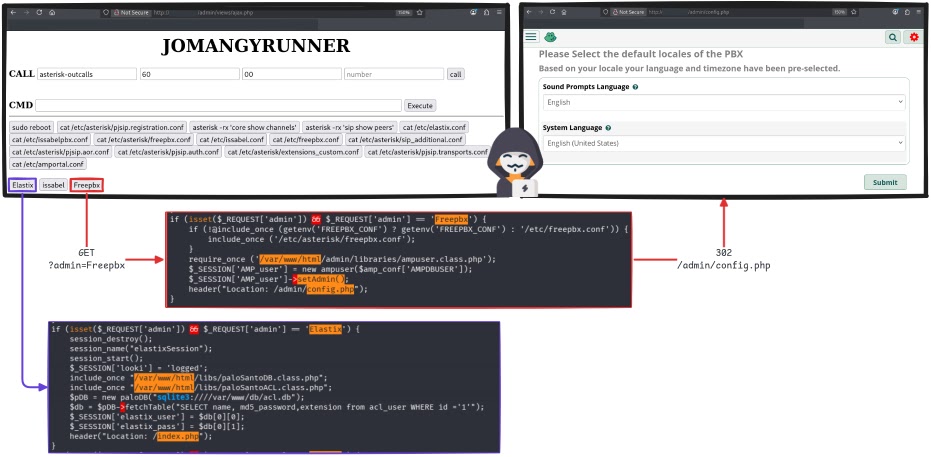Go back in the config.php browser window
The height and width of the screenshot is (457, 931).
529,12
